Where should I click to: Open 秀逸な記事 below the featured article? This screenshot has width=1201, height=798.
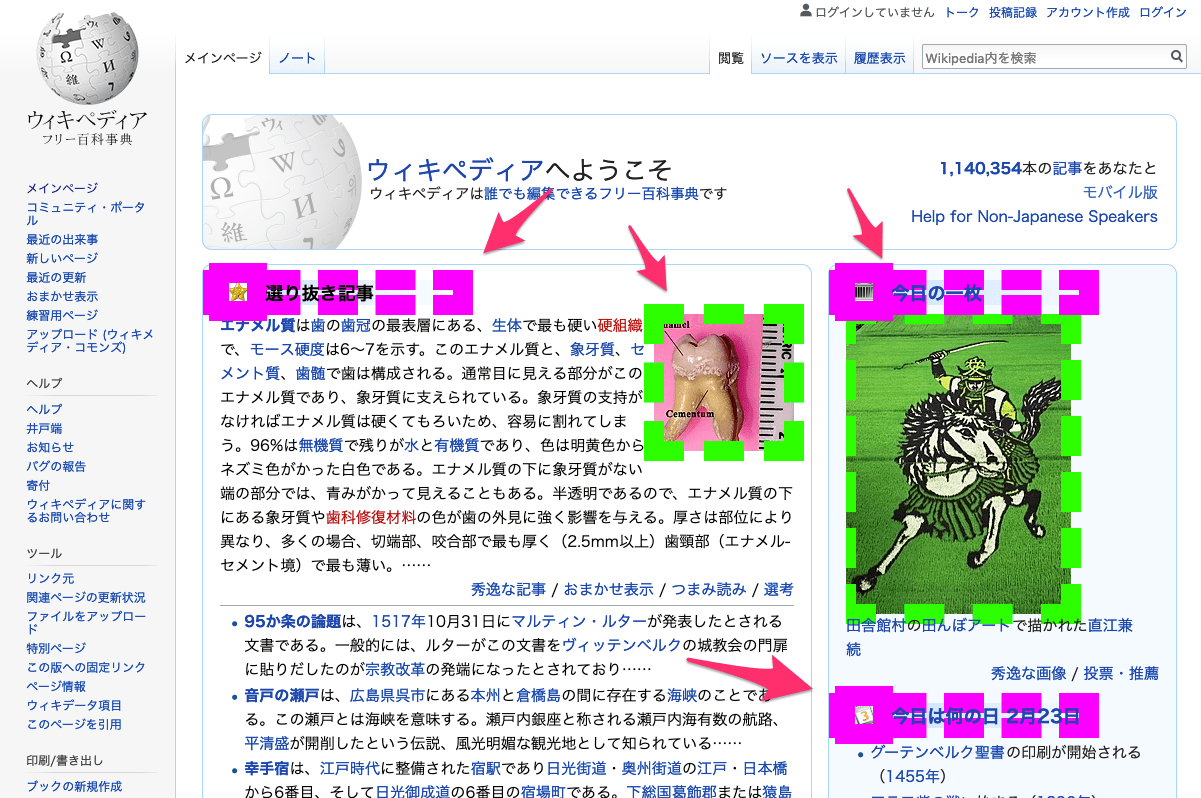[x=508, y=588]
